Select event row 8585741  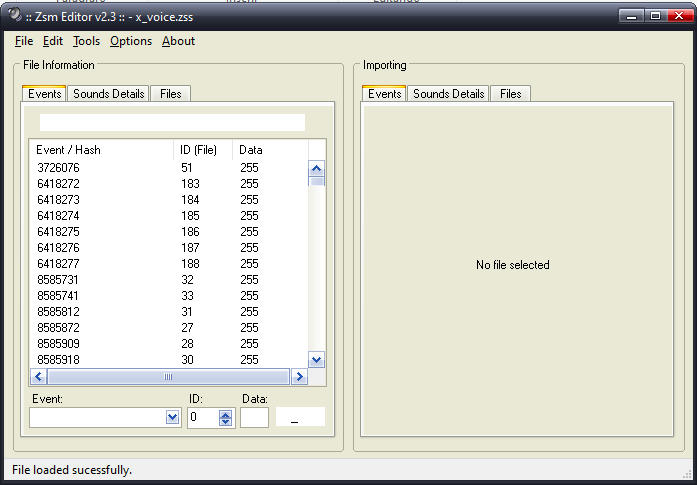(169, 296)
